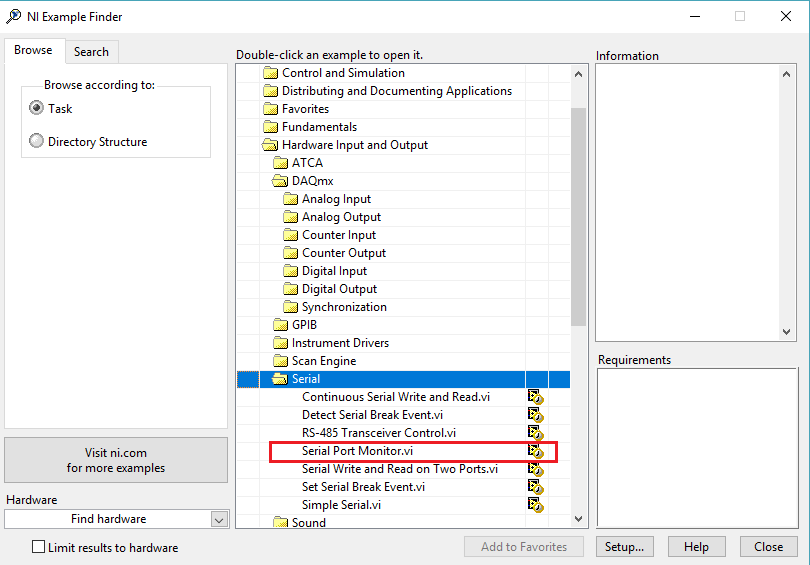Screen dimensions: 810x565
Task: Click the Close button at bottom
Action: 769,546
